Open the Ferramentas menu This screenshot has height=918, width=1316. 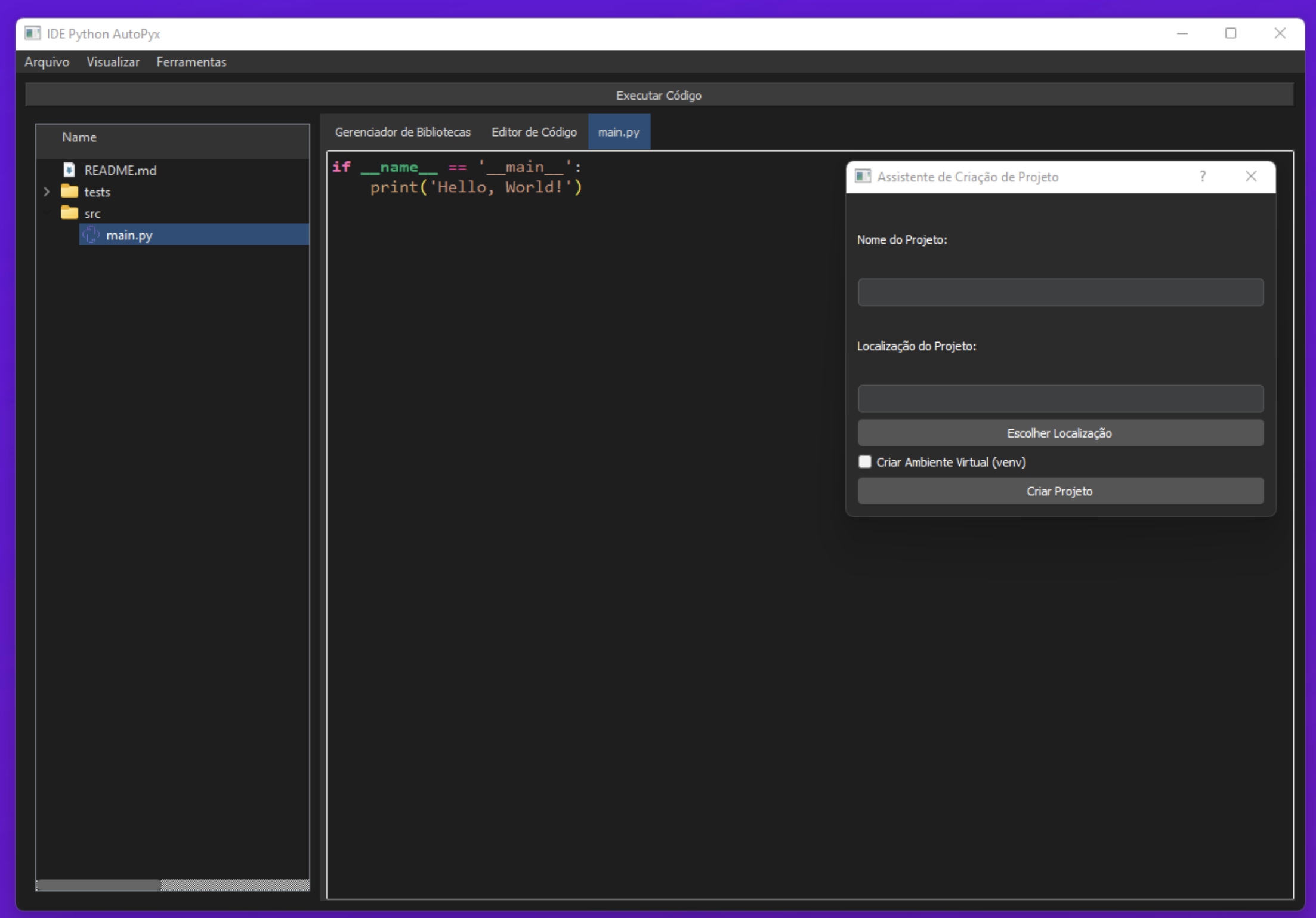[x=191, y=62]
